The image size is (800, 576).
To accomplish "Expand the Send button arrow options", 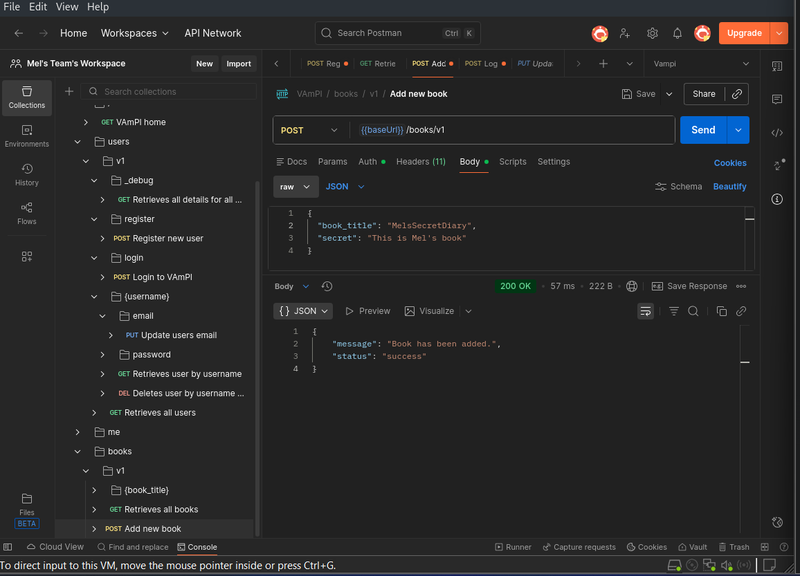I will 739,130.
